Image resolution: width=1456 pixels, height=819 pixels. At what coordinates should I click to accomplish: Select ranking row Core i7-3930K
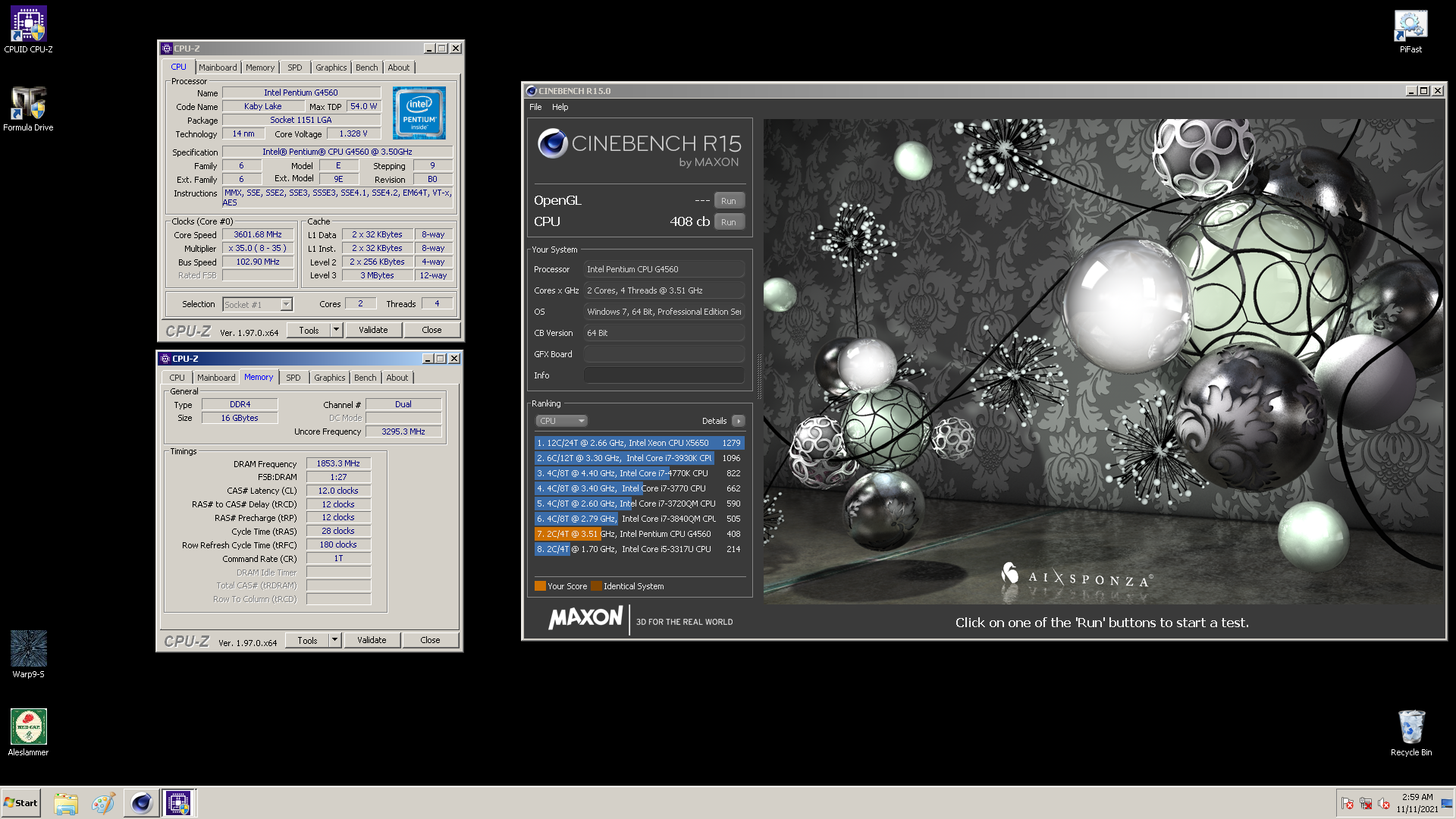(x=639, y=458)
